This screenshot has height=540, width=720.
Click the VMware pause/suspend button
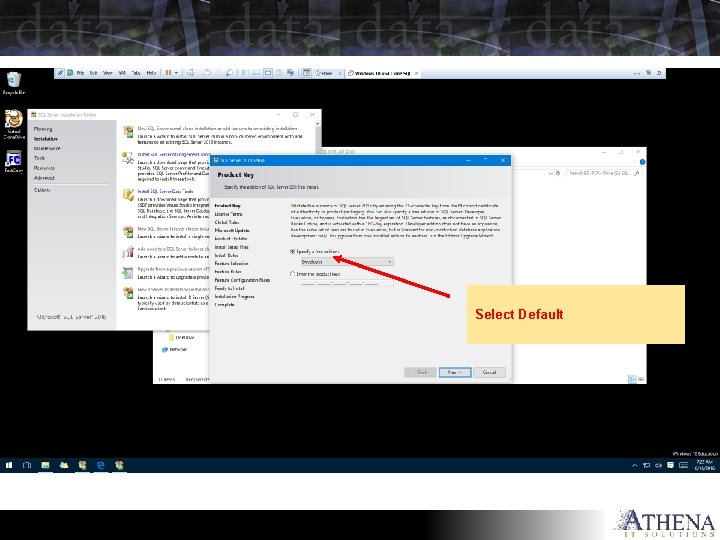tap(169, 73)
